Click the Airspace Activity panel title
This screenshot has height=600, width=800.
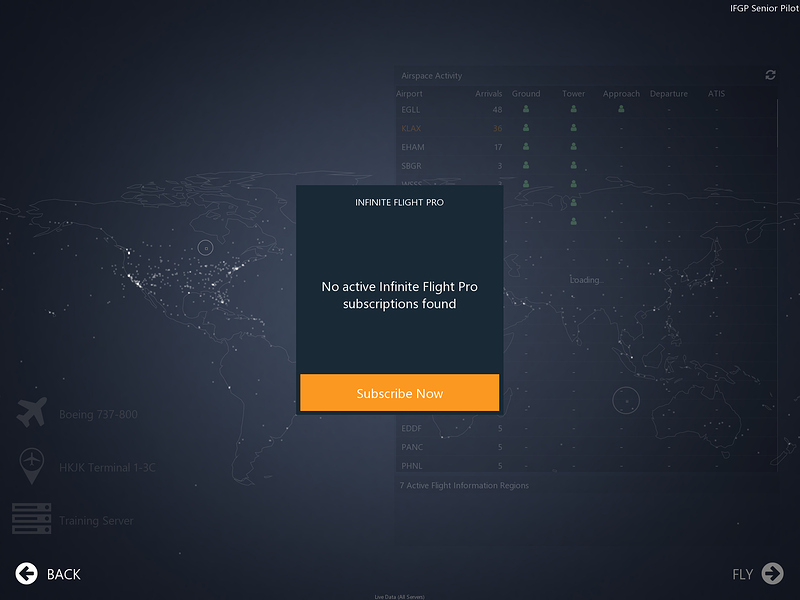[x=432, y=76]
